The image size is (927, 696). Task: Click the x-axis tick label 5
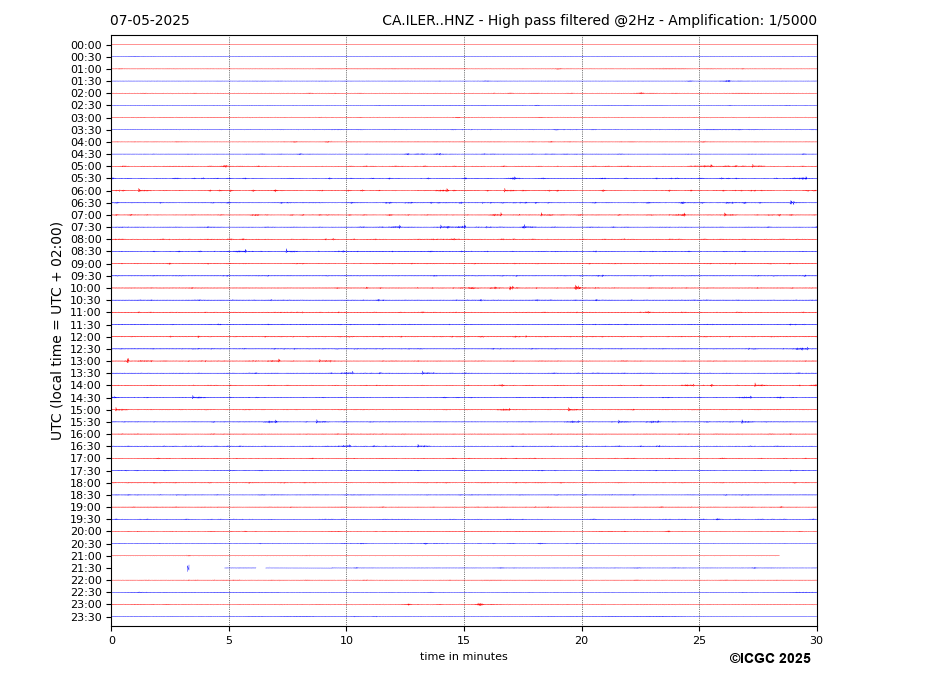229,640
